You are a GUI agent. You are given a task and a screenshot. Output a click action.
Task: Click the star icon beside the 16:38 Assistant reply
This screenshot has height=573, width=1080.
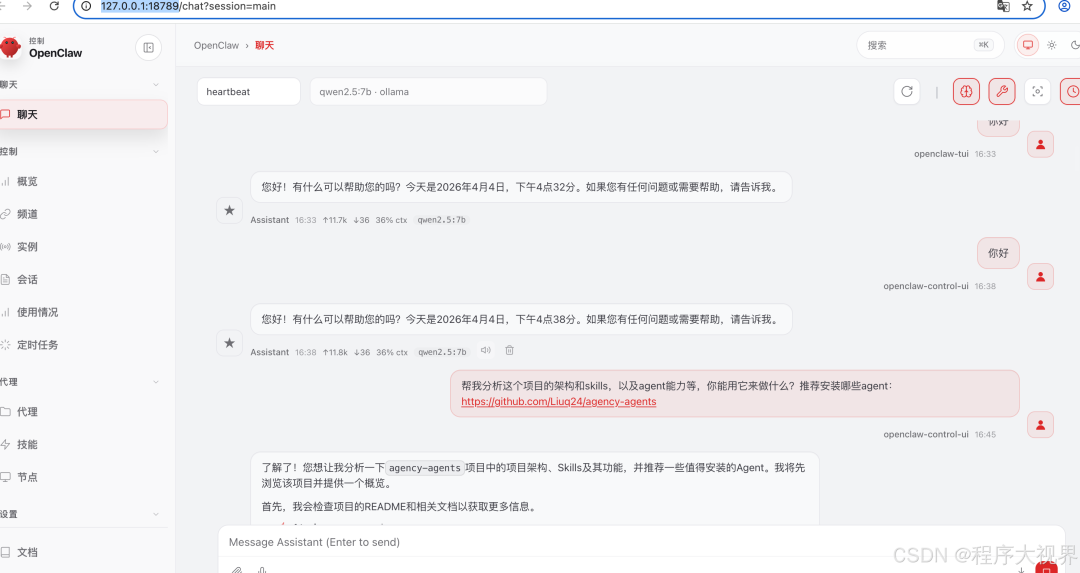point(229,343)
